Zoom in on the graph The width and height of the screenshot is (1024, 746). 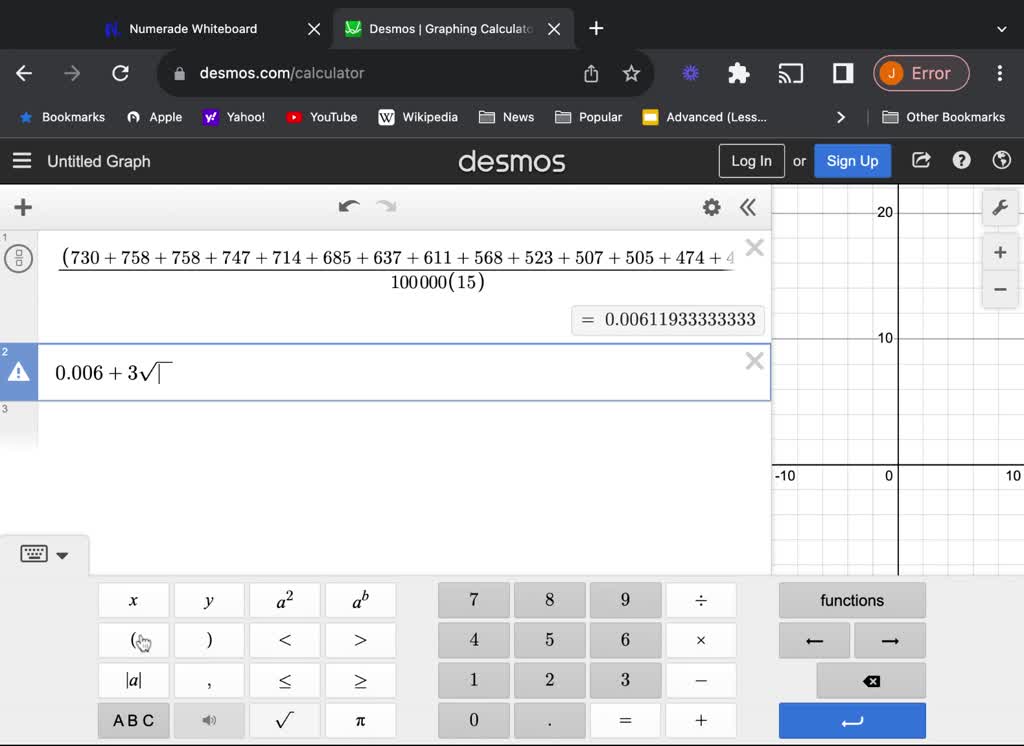pos(1000,253)
